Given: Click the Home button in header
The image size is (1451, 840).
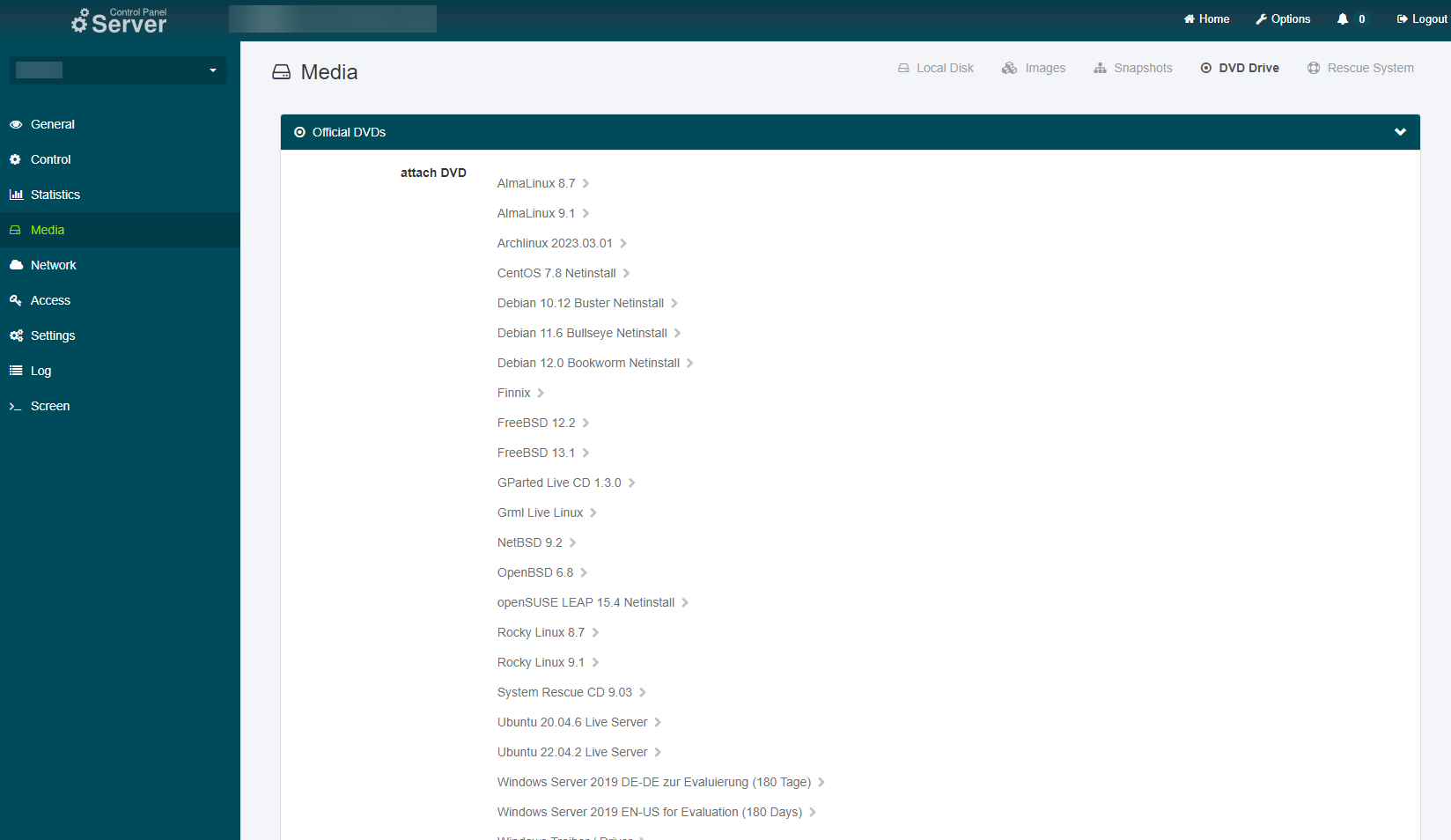Looking at the screenshot, I should (x=1206, y=18).
